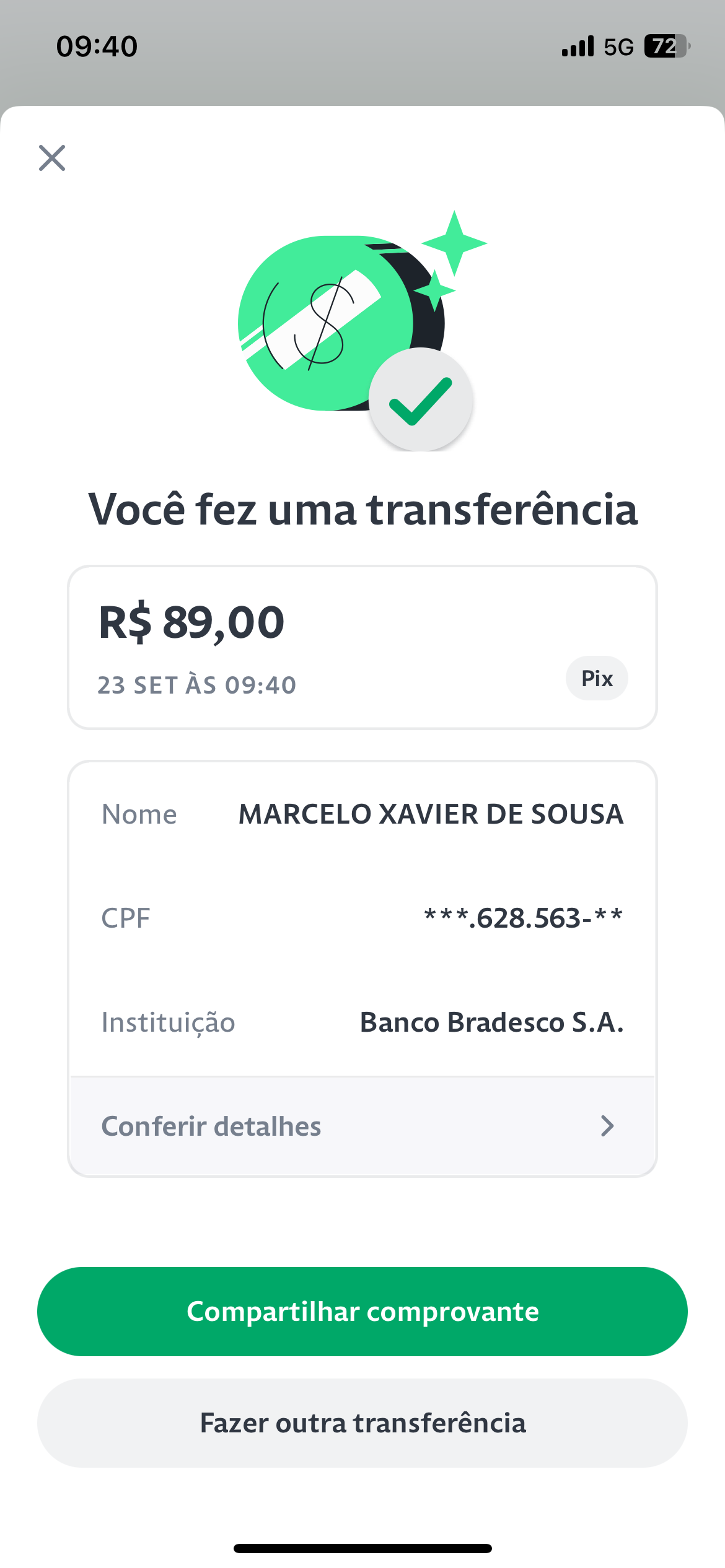Tap the masked CPF number
Screen dimensions: 725x1568
click(524, 918)
